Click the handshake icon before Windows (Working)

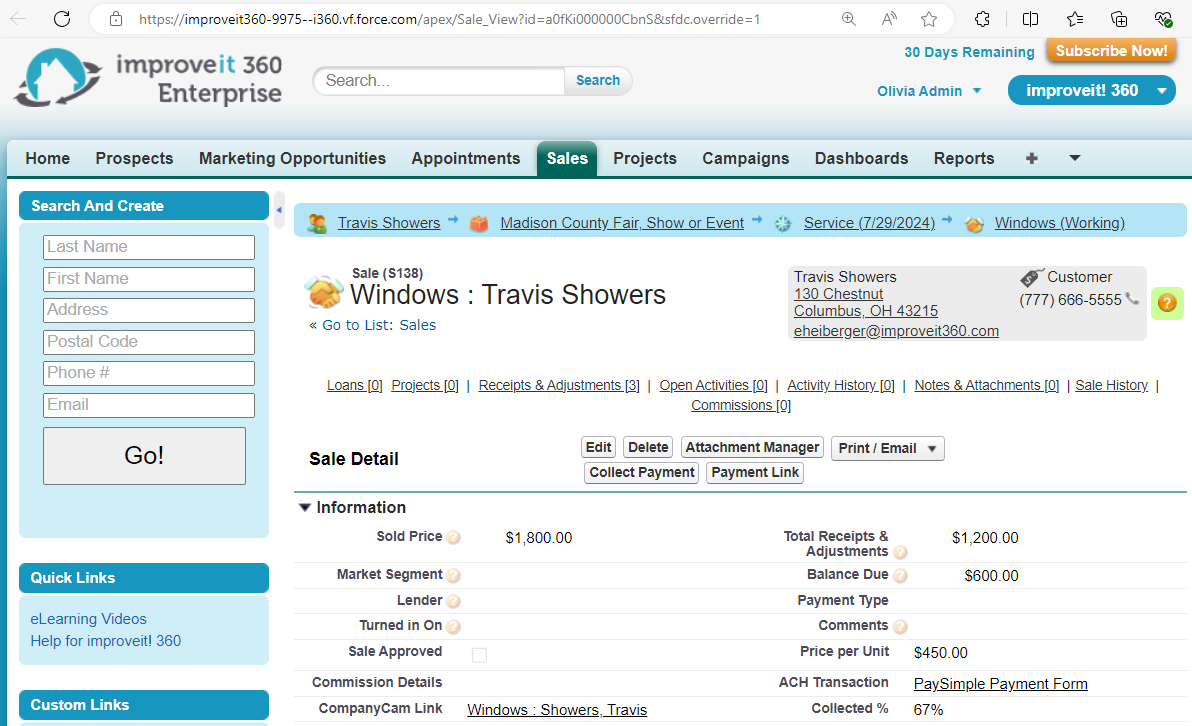(975, 224)
